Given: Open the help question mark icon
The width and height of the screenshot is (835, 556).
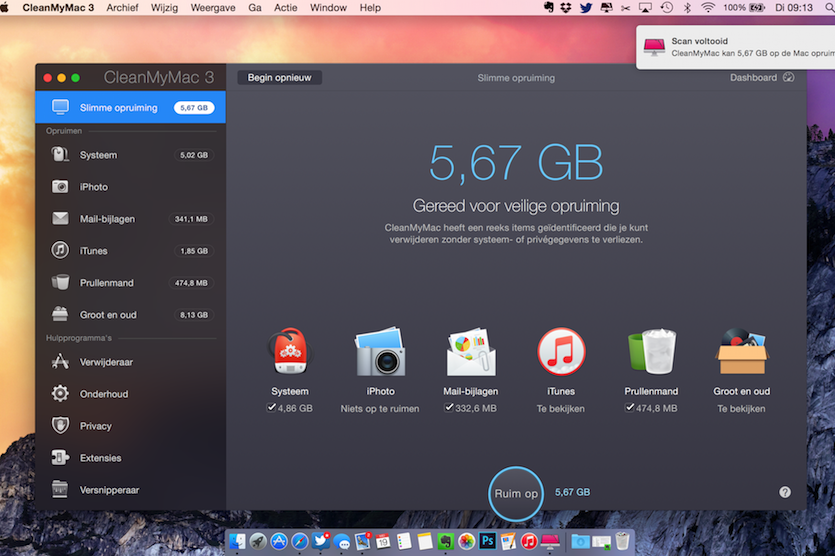Looking at the screenshot, I should (x=785, y=492).
